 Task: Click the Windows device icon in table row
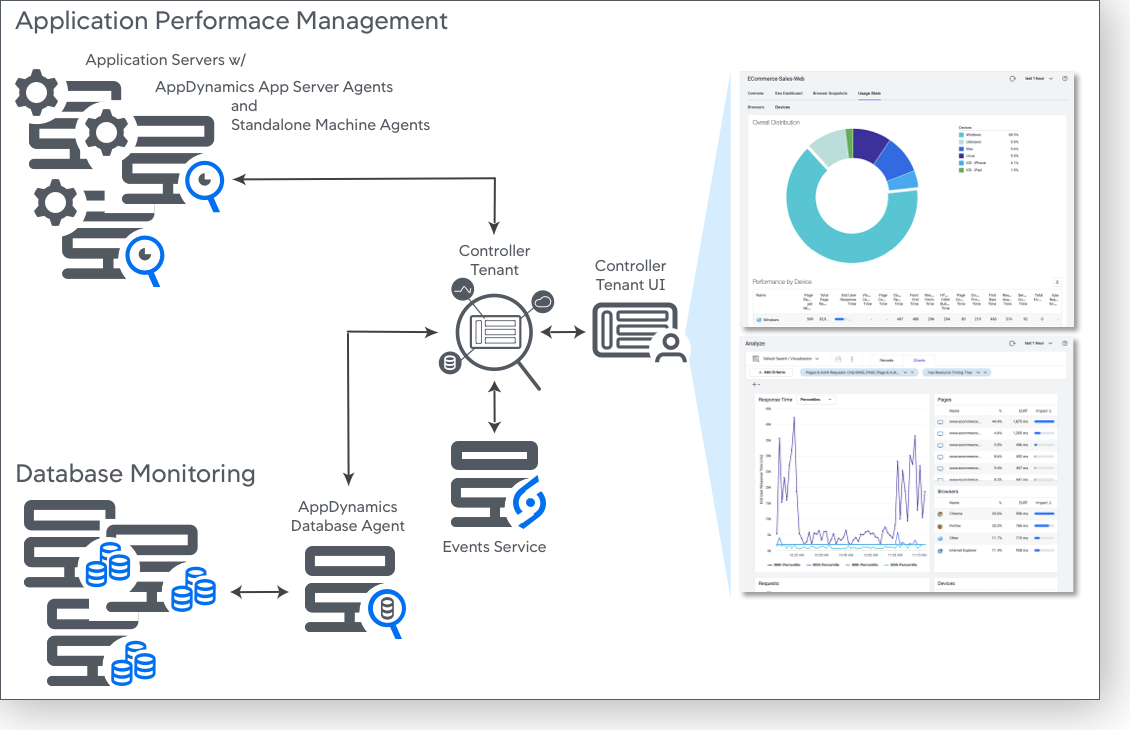click(x=759, y=319)
